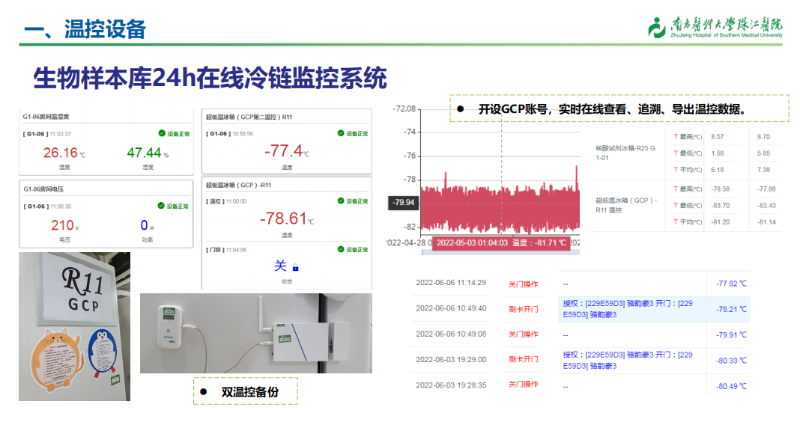Click the red T icon beside -78.58 maximum
The width and height of the screenshot is (800, 428).
tap(676, 188)
